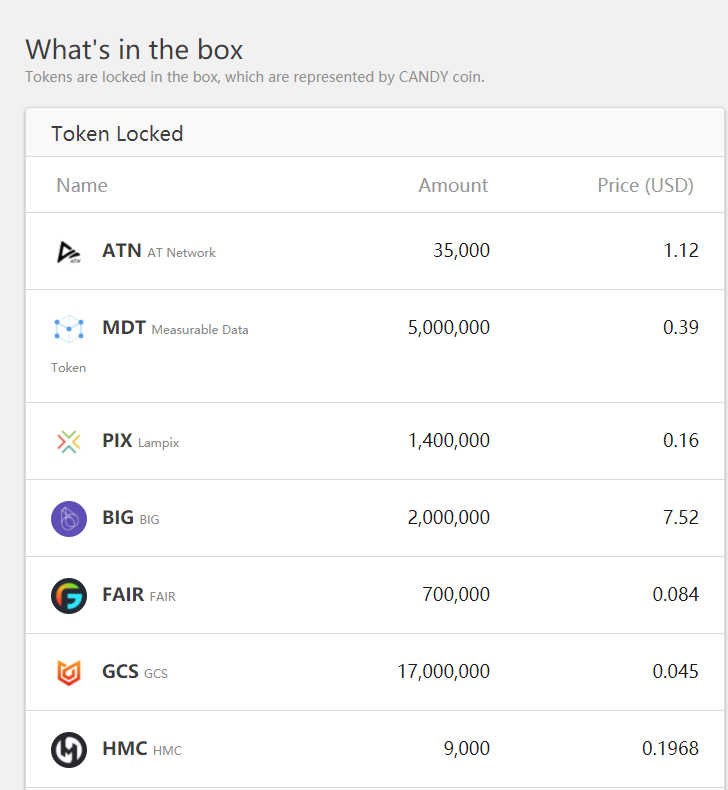Click the Price (USD) column header
Screen dimensions: 728x790
(x=645, y=185)
